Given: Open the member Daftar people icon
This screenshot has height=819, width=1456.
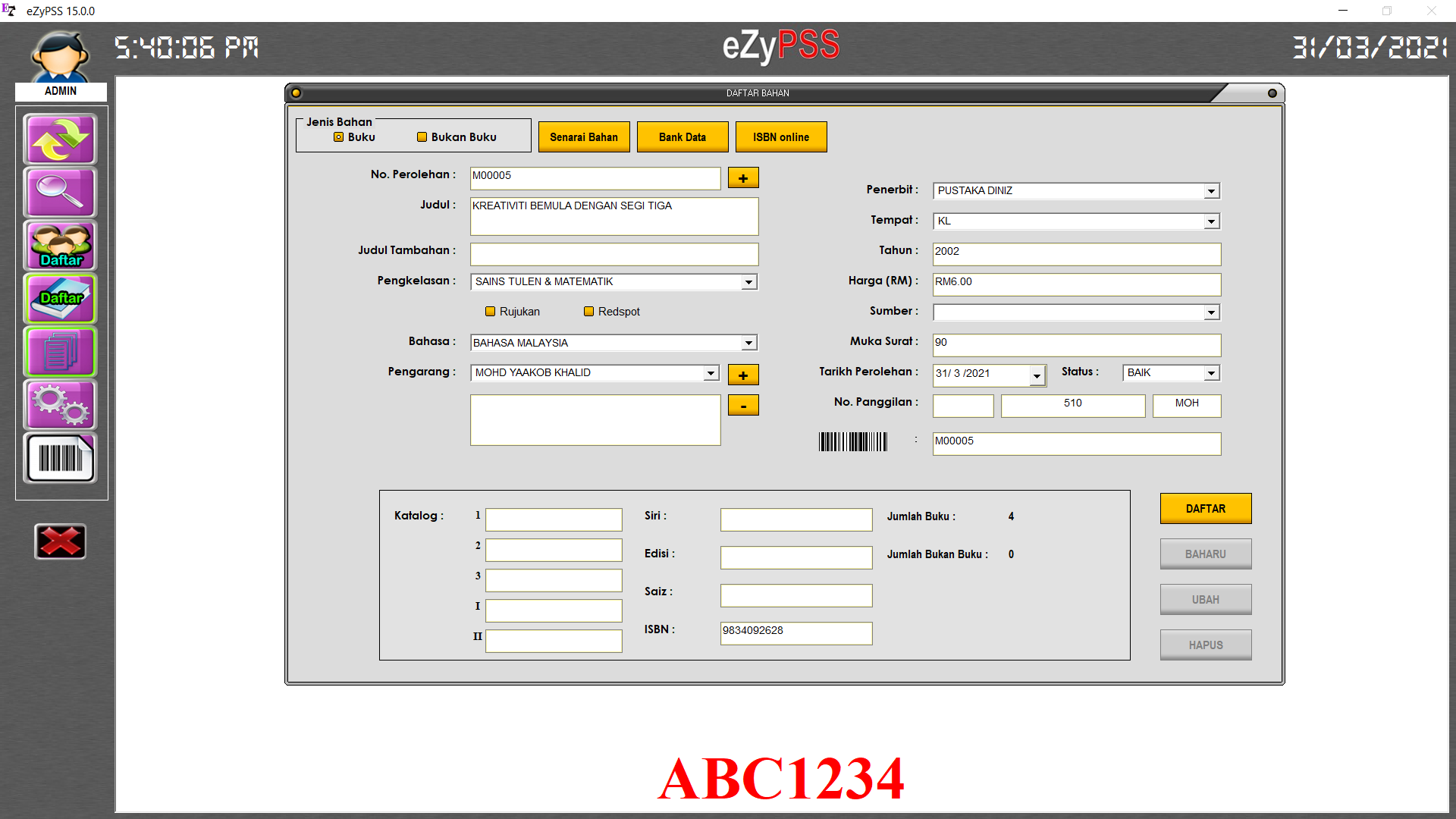Looking at the screenshot, I should pyautogui.click(x=60, y=246).
